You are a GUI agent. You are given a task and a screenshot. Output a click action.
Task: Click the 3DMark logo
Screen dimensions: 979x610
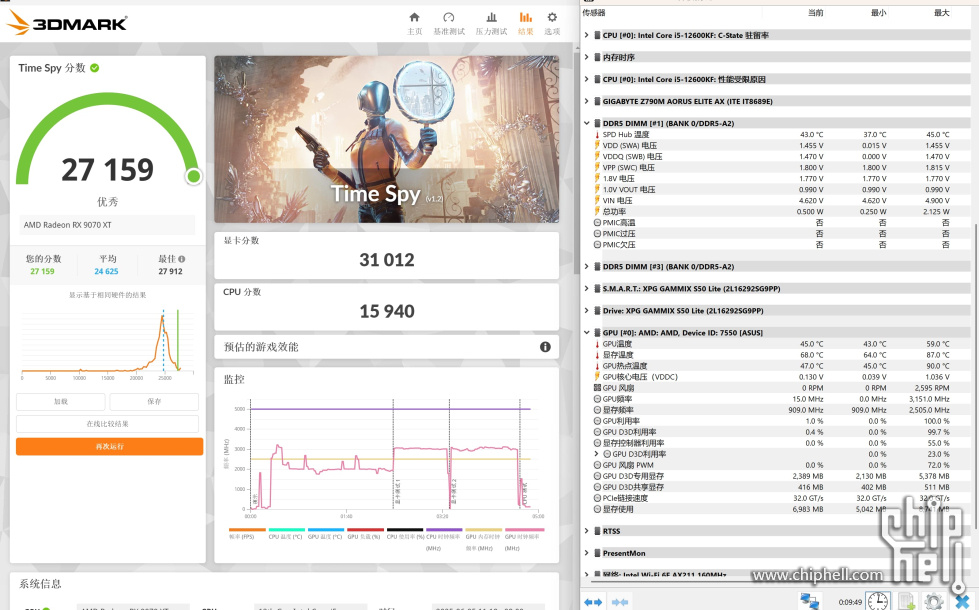(x=67, y=23)
